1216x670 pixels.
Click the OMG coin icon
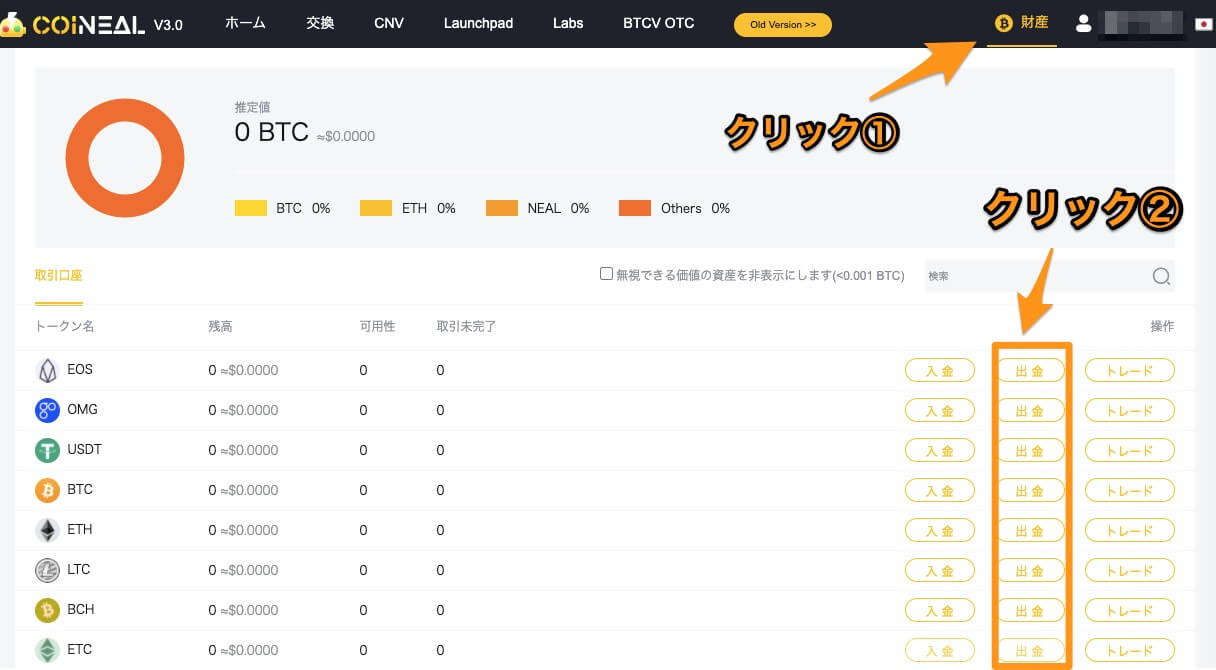point(47,410)
